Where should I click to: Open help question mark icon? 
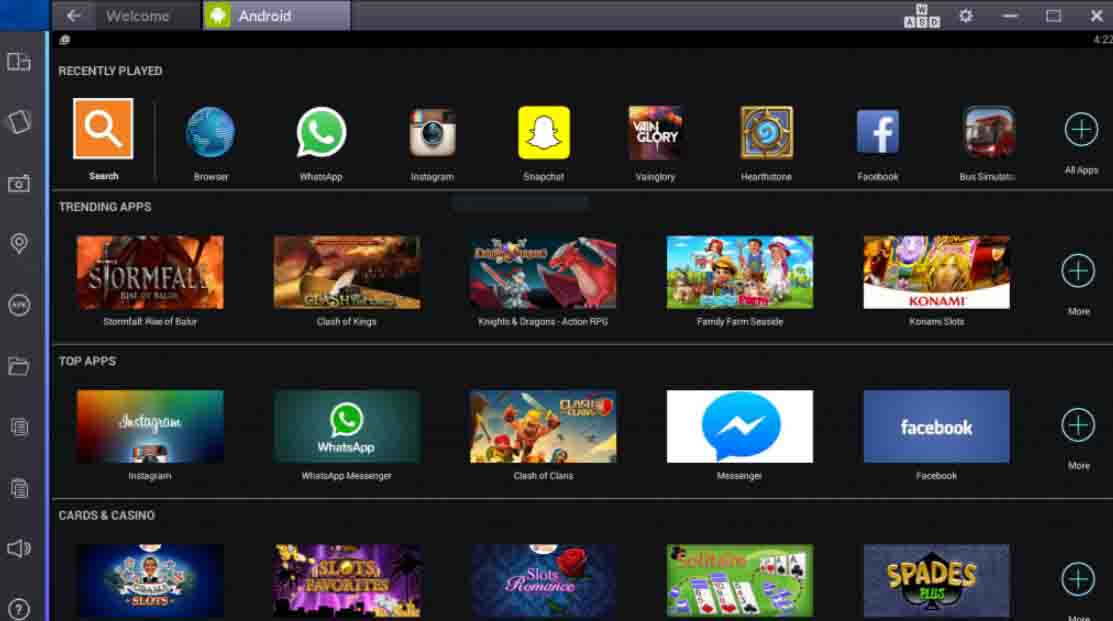pos(19,609)
